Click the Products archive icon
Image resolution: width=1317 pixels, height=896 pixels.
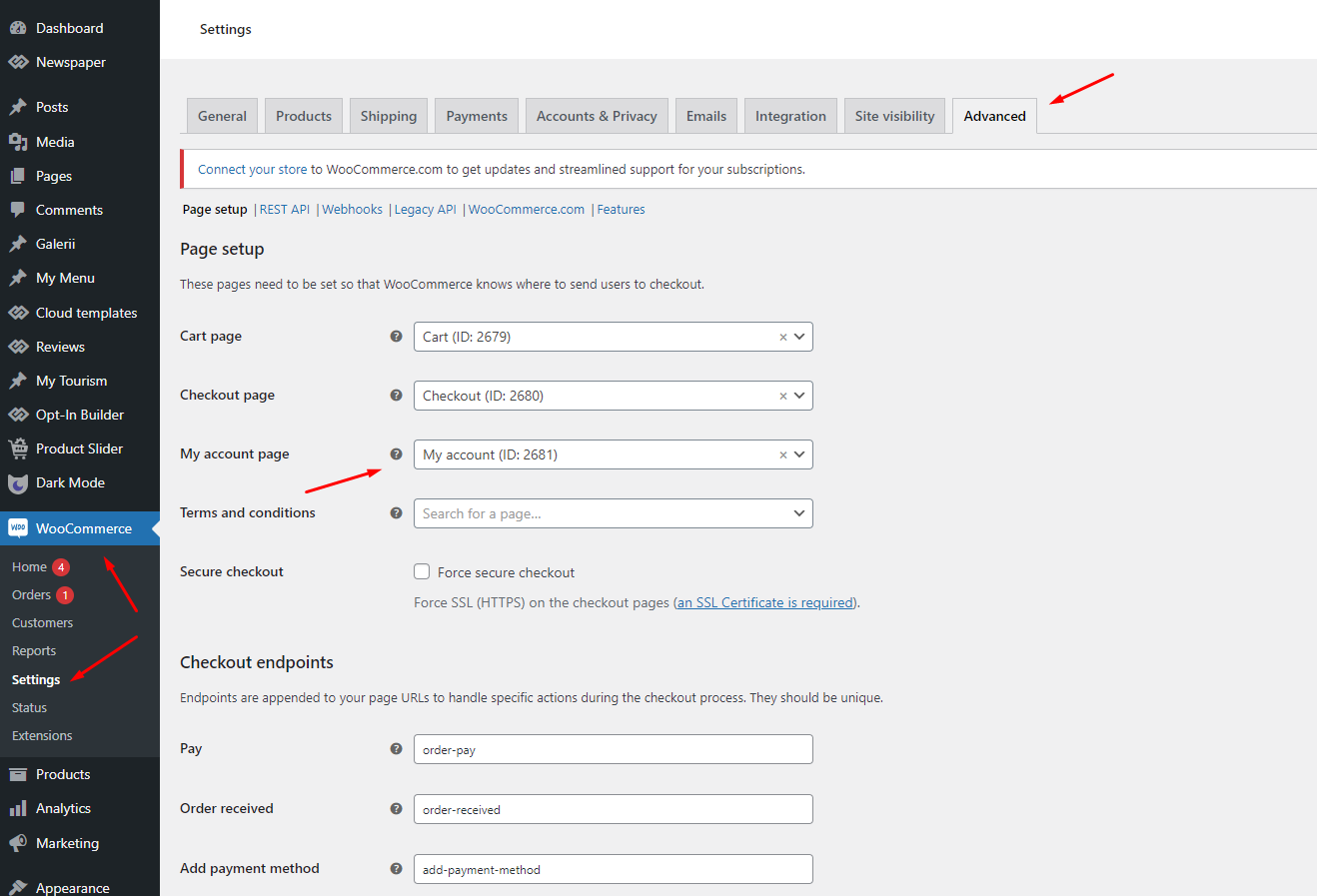[x=18, y=774]
